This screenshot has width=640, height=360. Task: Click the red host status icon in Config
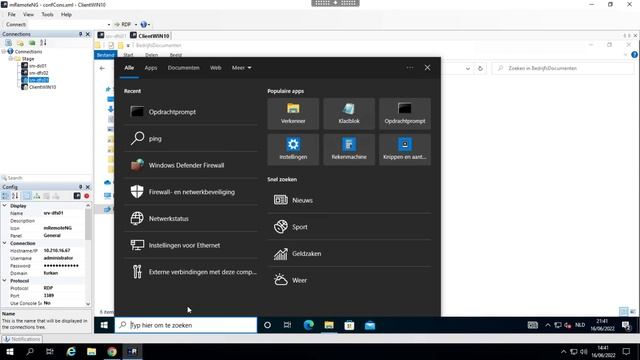coord(87,196)
